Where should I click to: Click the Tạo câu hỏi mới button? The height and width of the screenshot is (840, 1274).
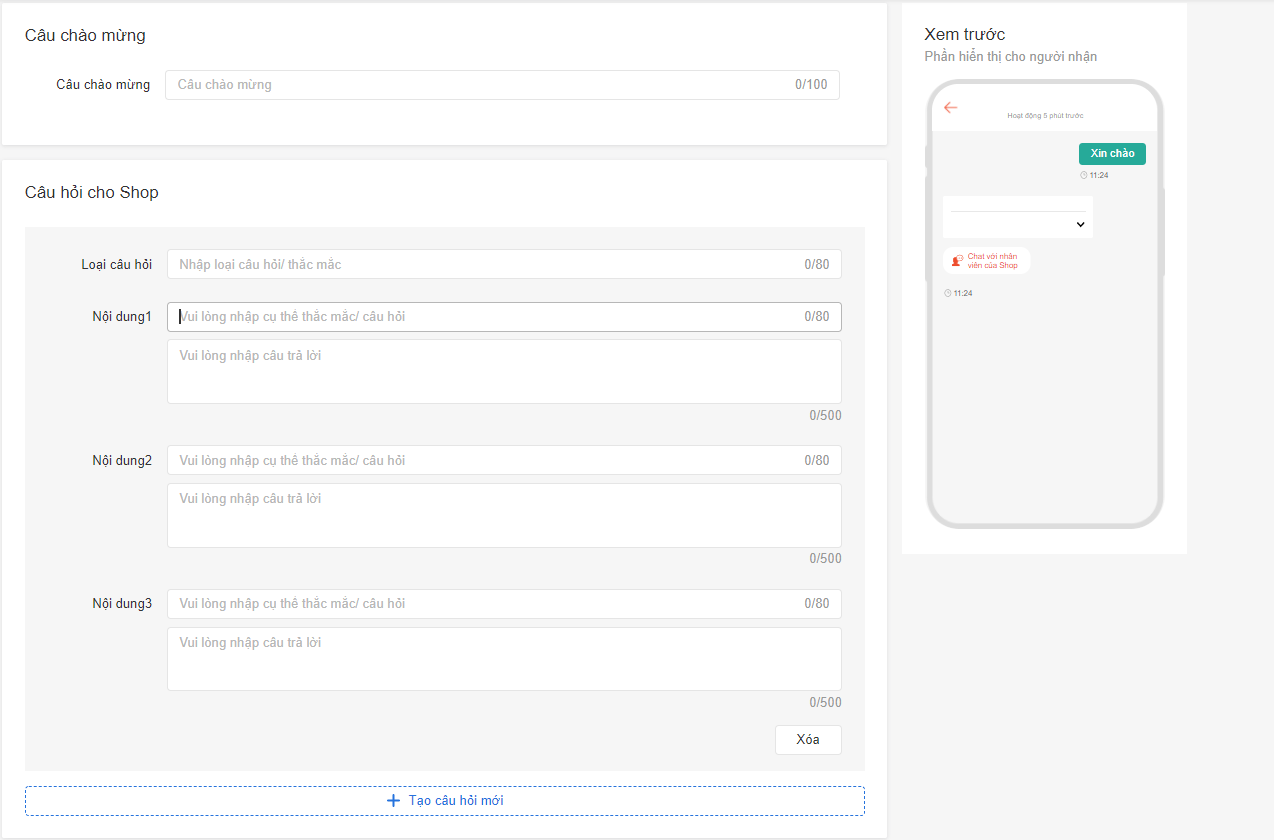(x=445, y=801)
